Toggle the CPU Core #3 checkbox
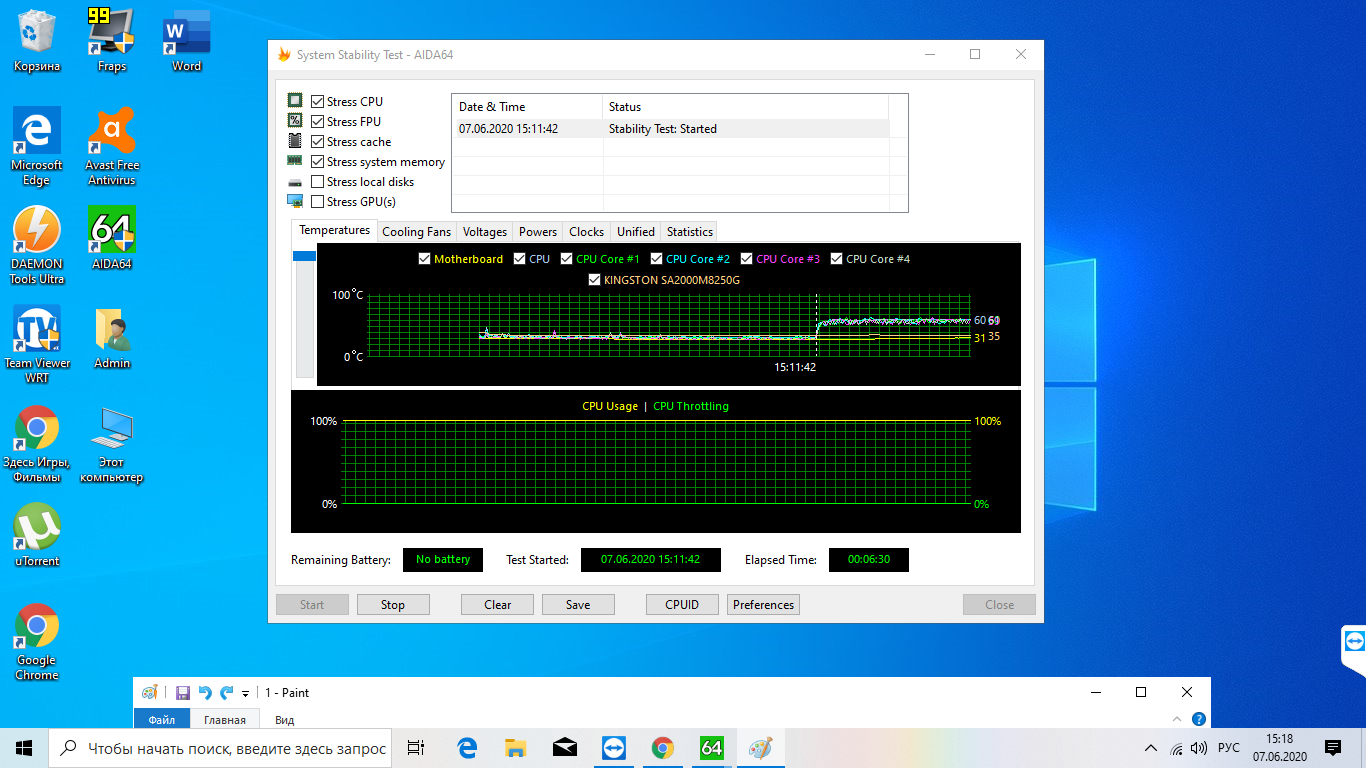 pyautogui.click(x=746, y=259)
